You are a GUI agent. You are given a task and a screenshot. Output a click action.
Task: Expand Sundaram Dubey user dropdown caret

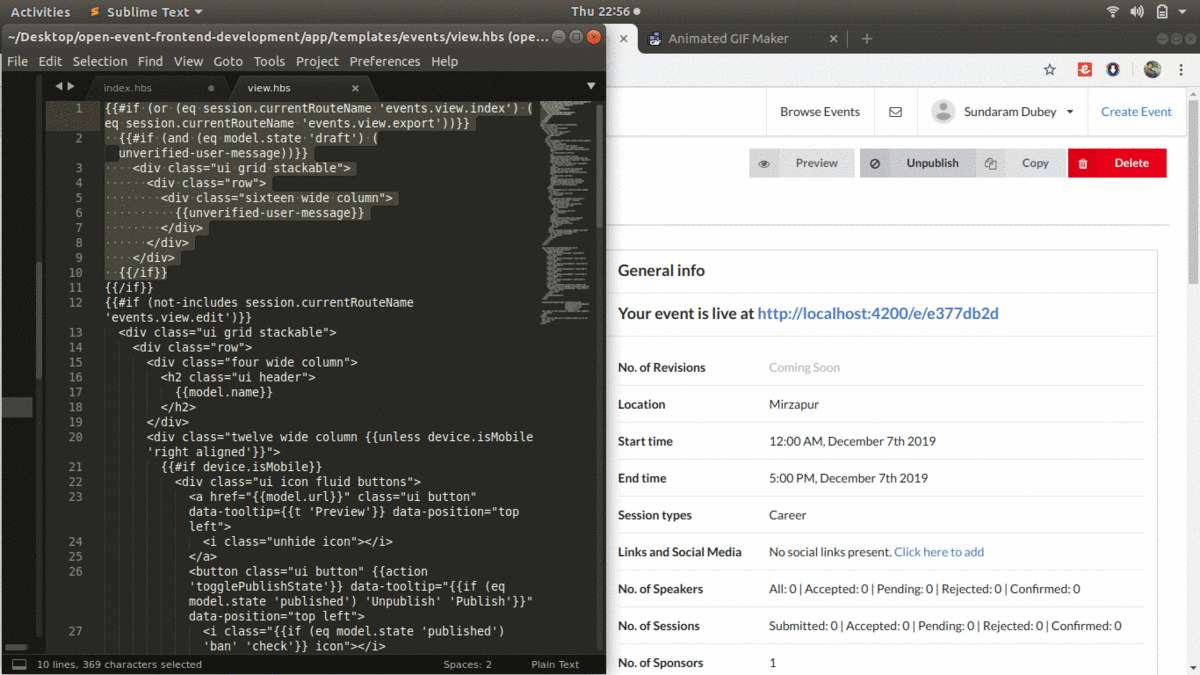1070,112
